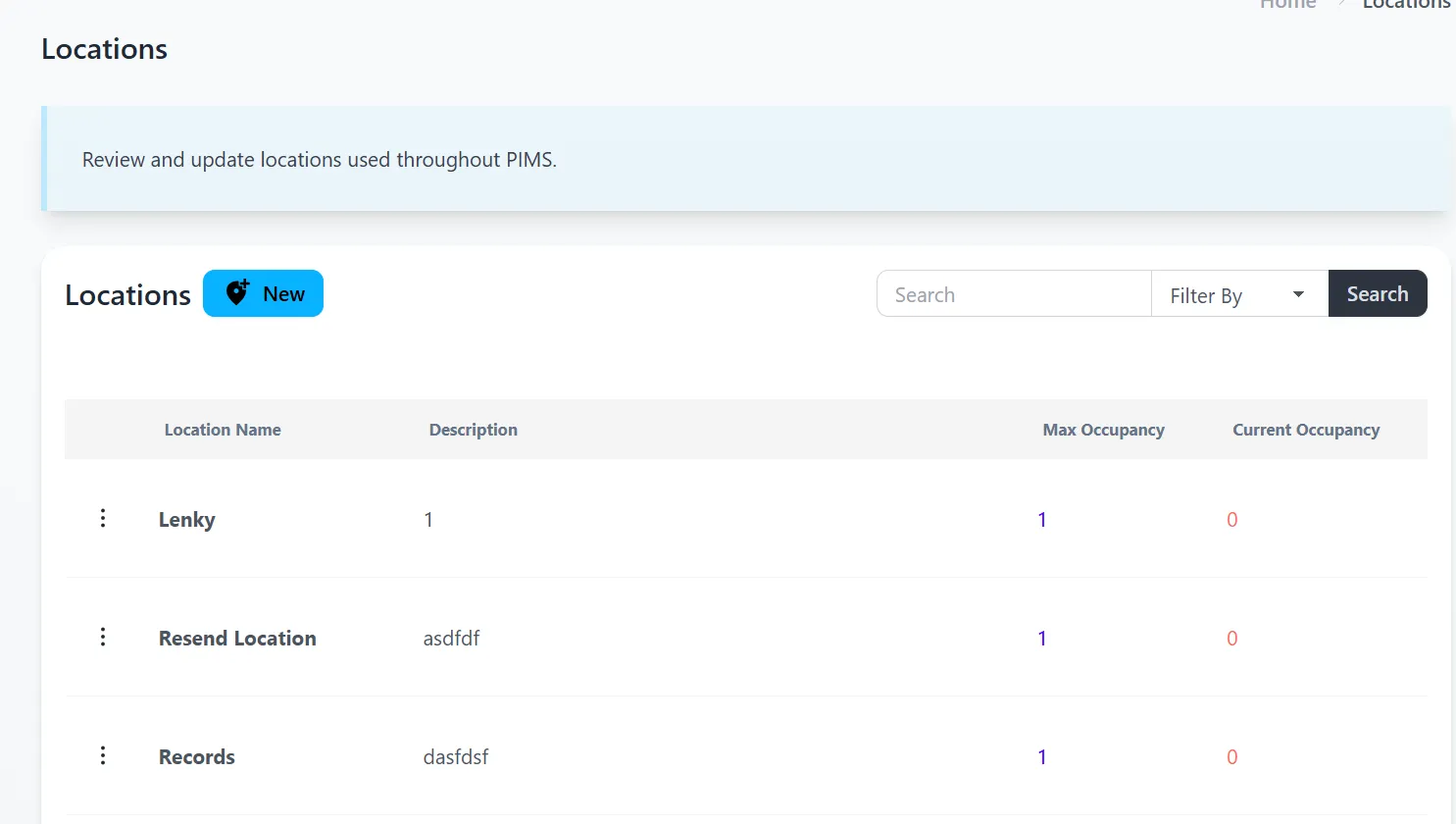The image size is (1456, 824).
Task: Open the options menu for Records row
Action: pos(103,755)
